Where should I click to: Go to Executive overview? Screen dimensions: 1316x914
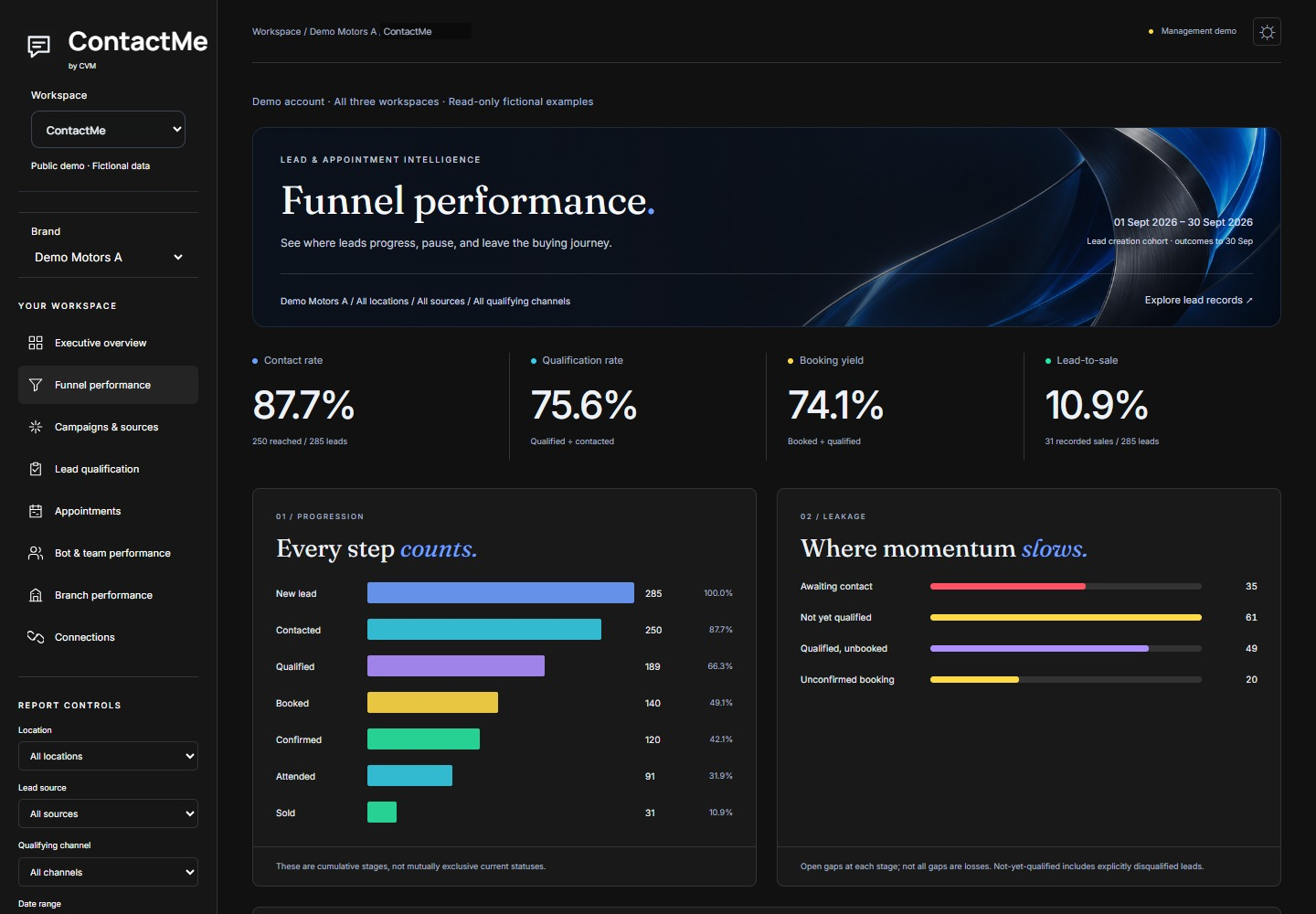(x=108, y=343)
